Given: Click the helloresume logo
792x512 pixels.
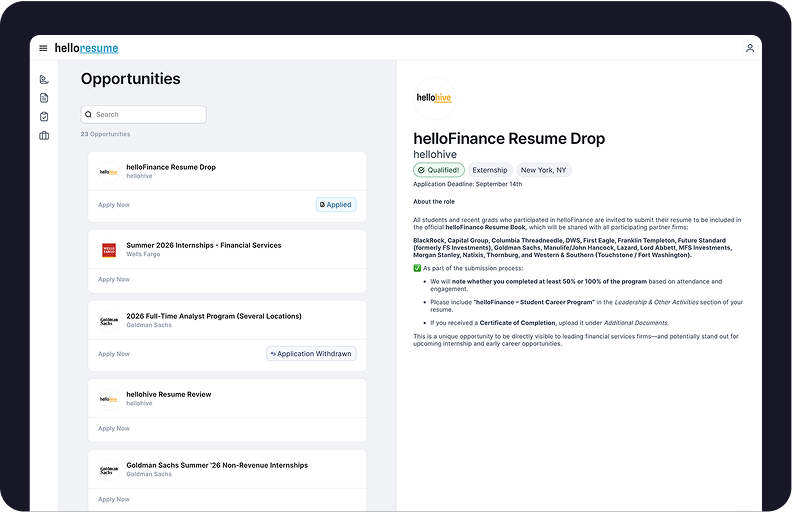Looking at the screenshot, I should pyautogui.click(x=86, y=48).
